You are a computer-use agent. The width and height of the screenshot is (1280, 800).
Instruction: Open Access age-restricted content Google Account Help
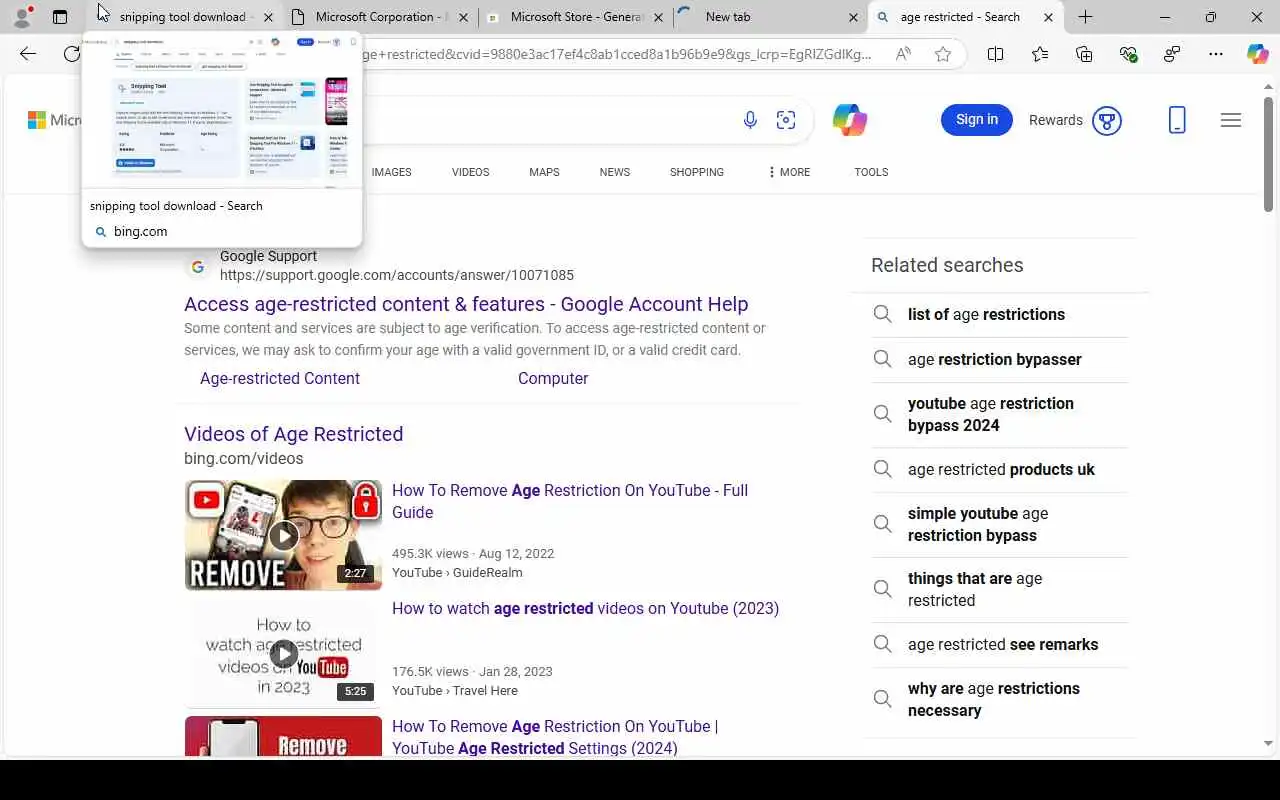[466, 304]
